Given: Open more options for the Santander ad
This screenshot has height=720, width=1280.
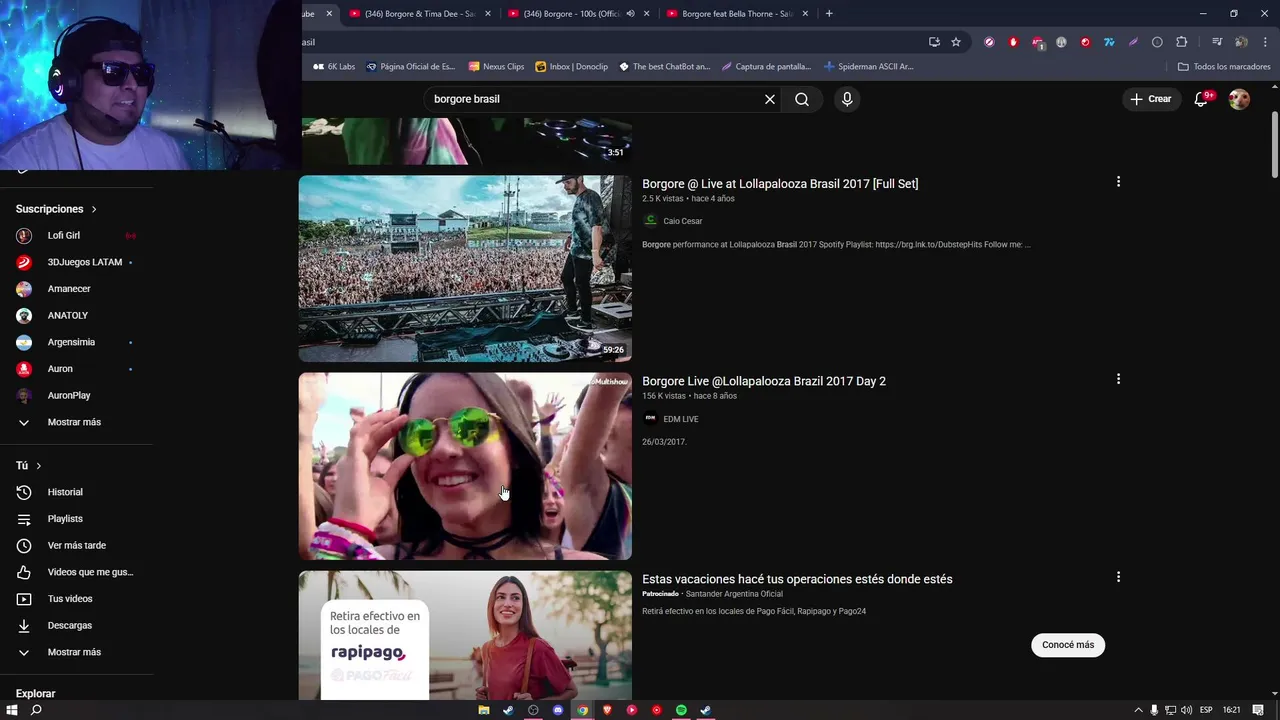Looking at the screenshot, I should [x=1118, y=577].
